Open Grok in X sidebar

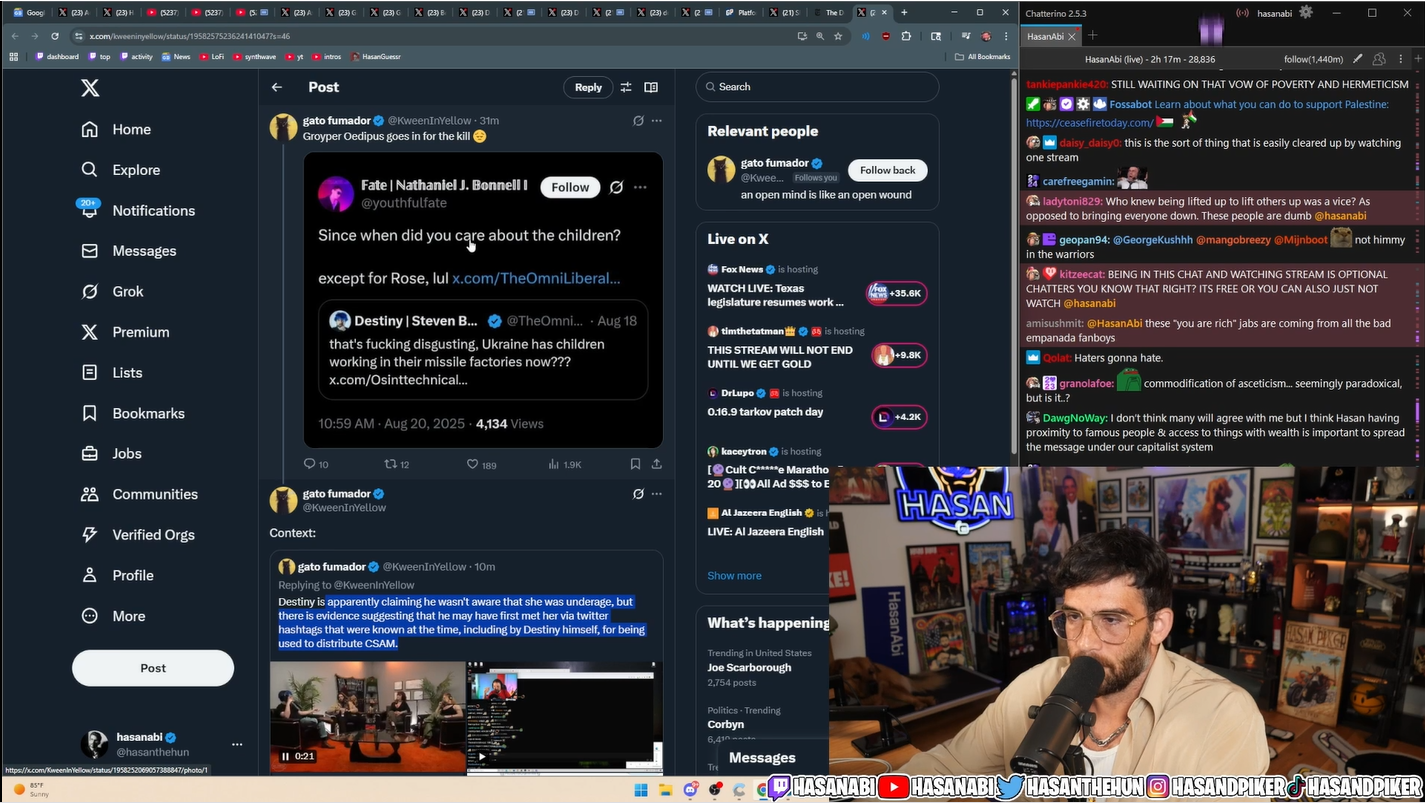[x=112, y=291]
